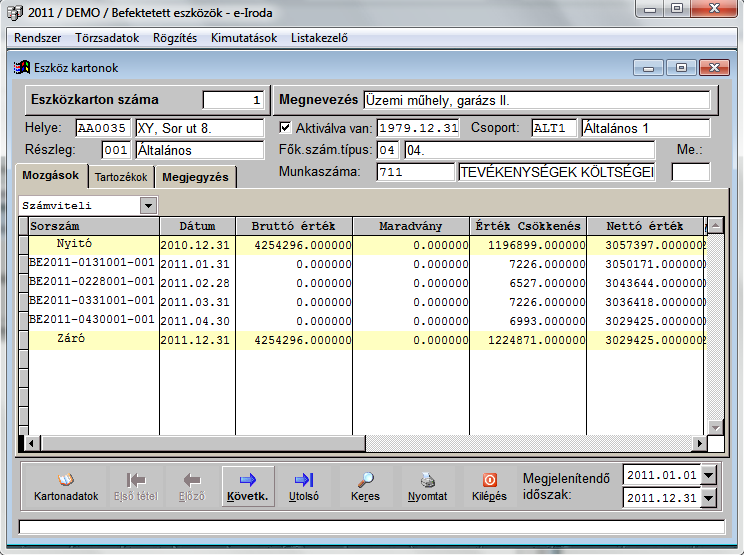Advance to next record (Követk.)

pyautogui.click(x=248, y=486)
